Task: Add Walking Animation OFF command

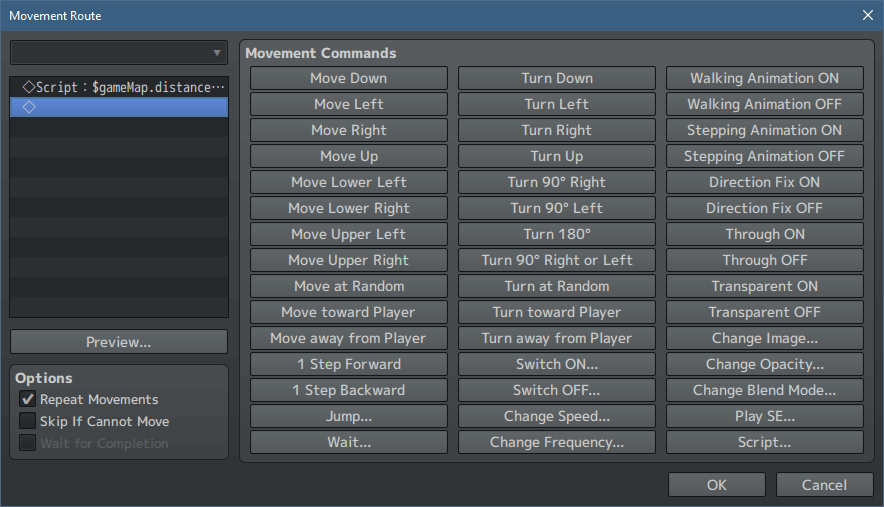Action: [765, 104]
